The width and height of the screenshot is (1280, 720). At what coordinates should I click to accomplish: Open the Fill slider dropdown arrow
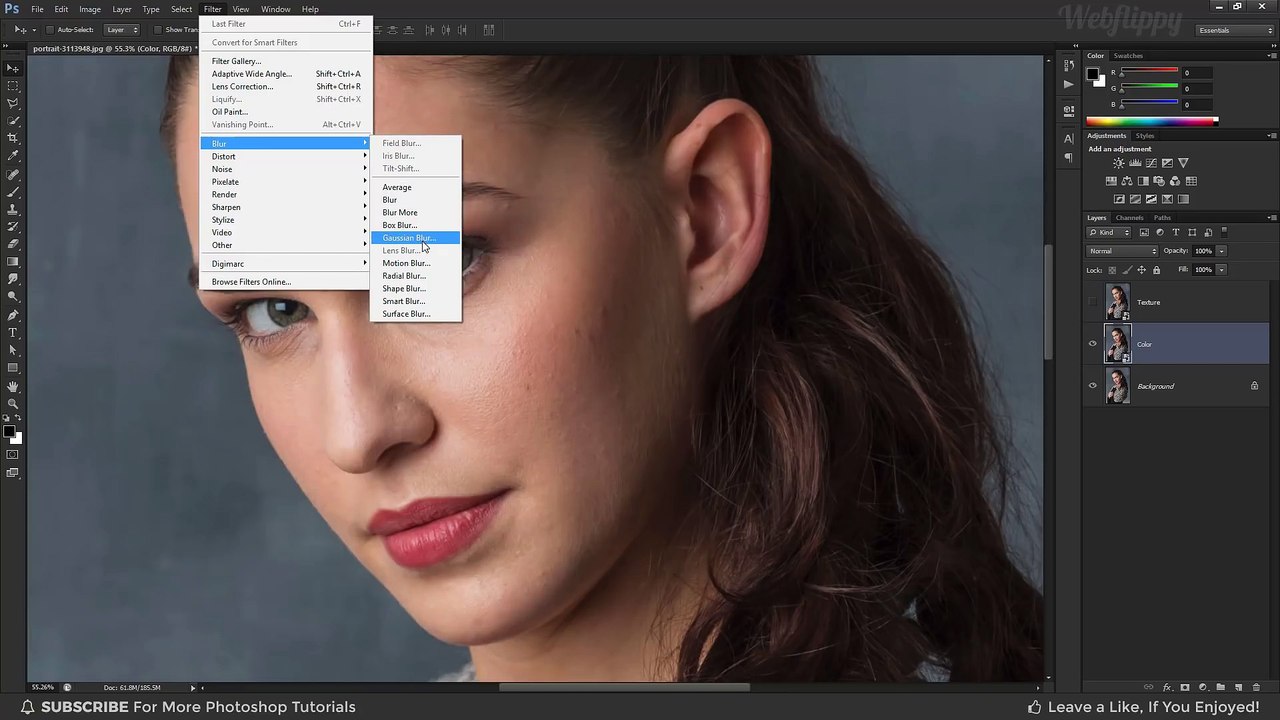pyautogui.click(x=1221, y=270)
